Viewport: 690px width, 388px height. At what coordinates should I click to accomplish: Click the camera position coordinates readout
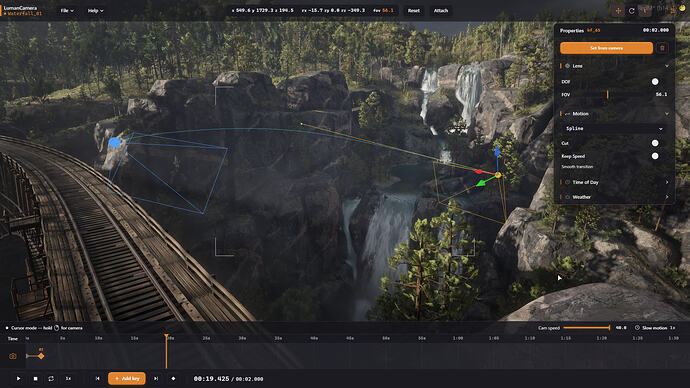point(262,10)
